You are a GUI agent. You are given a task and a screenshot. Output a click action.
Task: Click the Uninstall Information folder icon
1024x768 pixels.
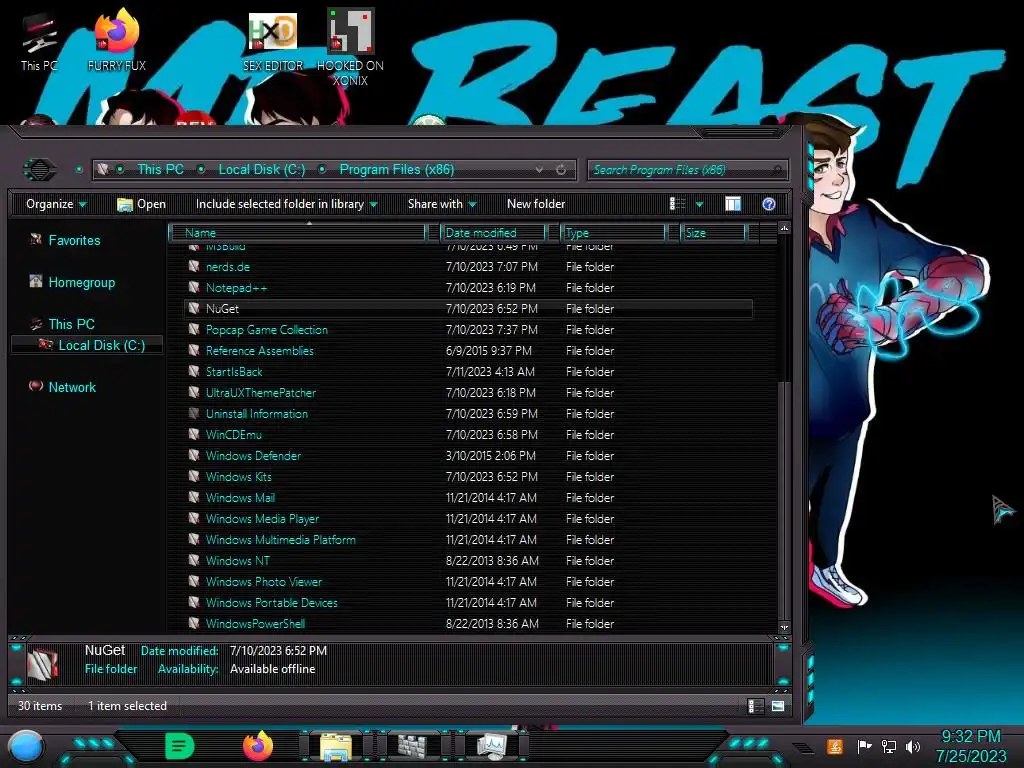coord(194,413)
